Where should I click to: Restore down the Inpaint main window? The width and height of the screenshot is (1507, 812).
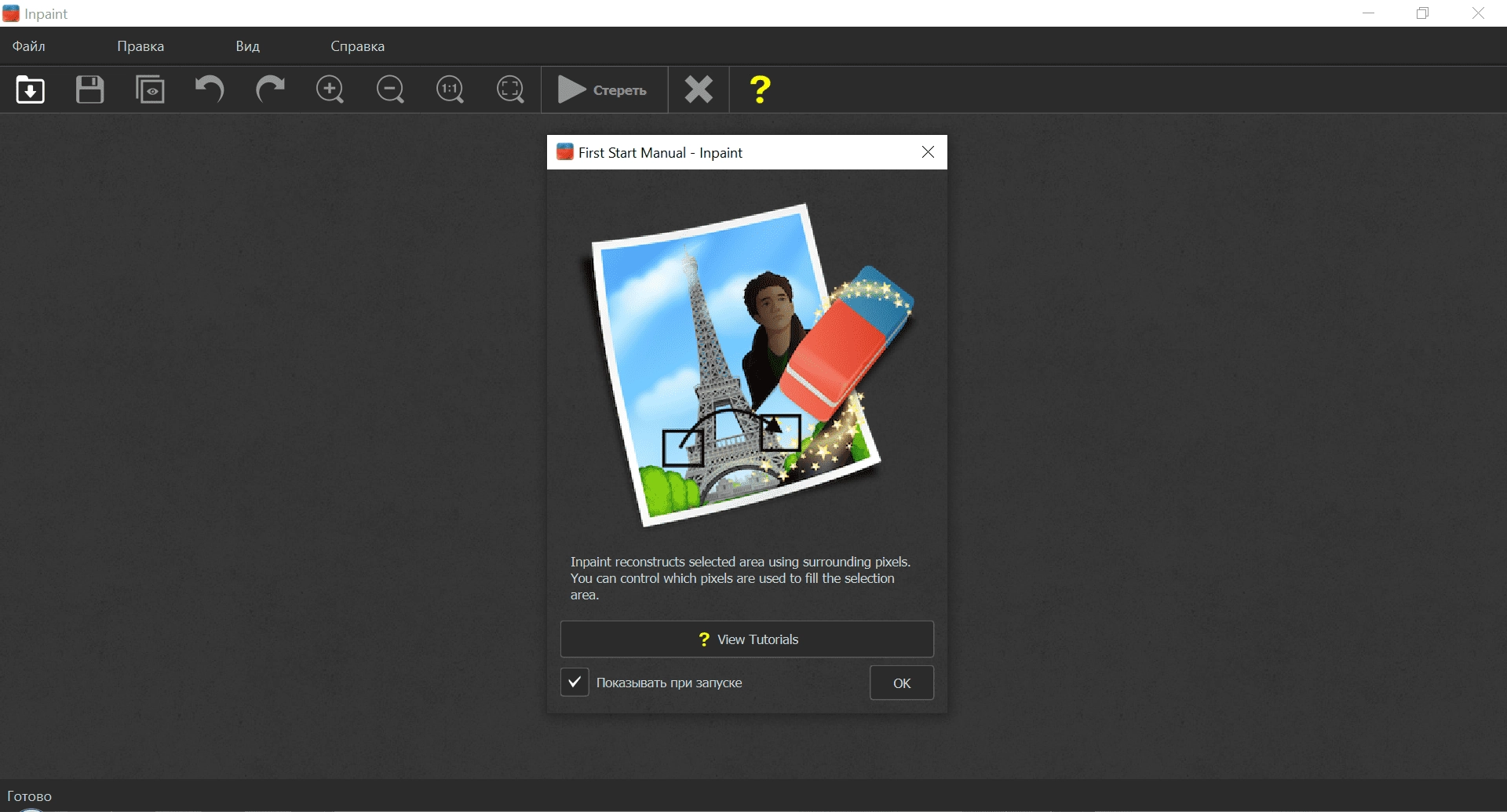pyautogui.click(x=1423, y=13)
